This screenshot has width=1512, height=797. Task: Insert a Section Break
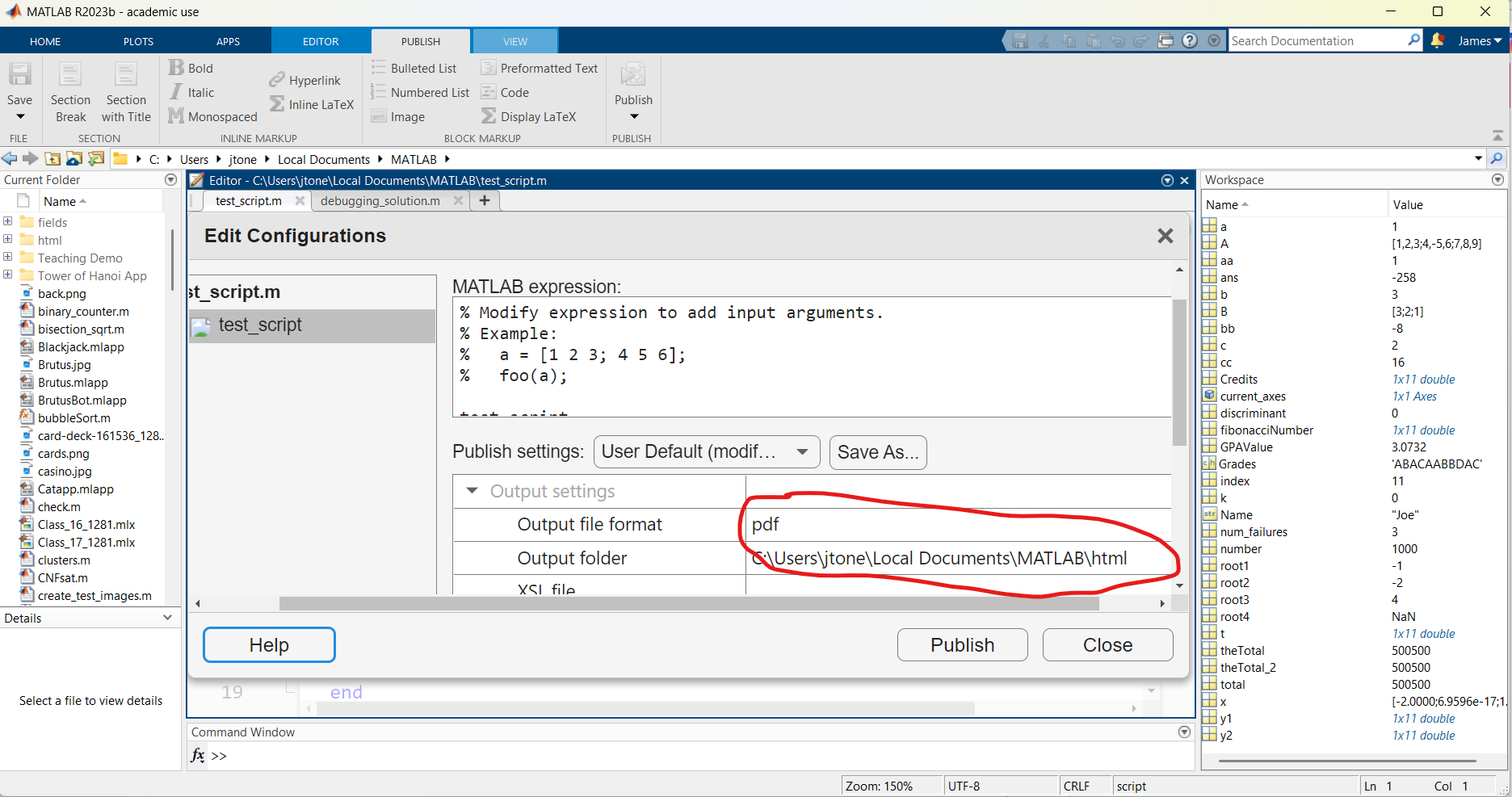pos(70,92)
